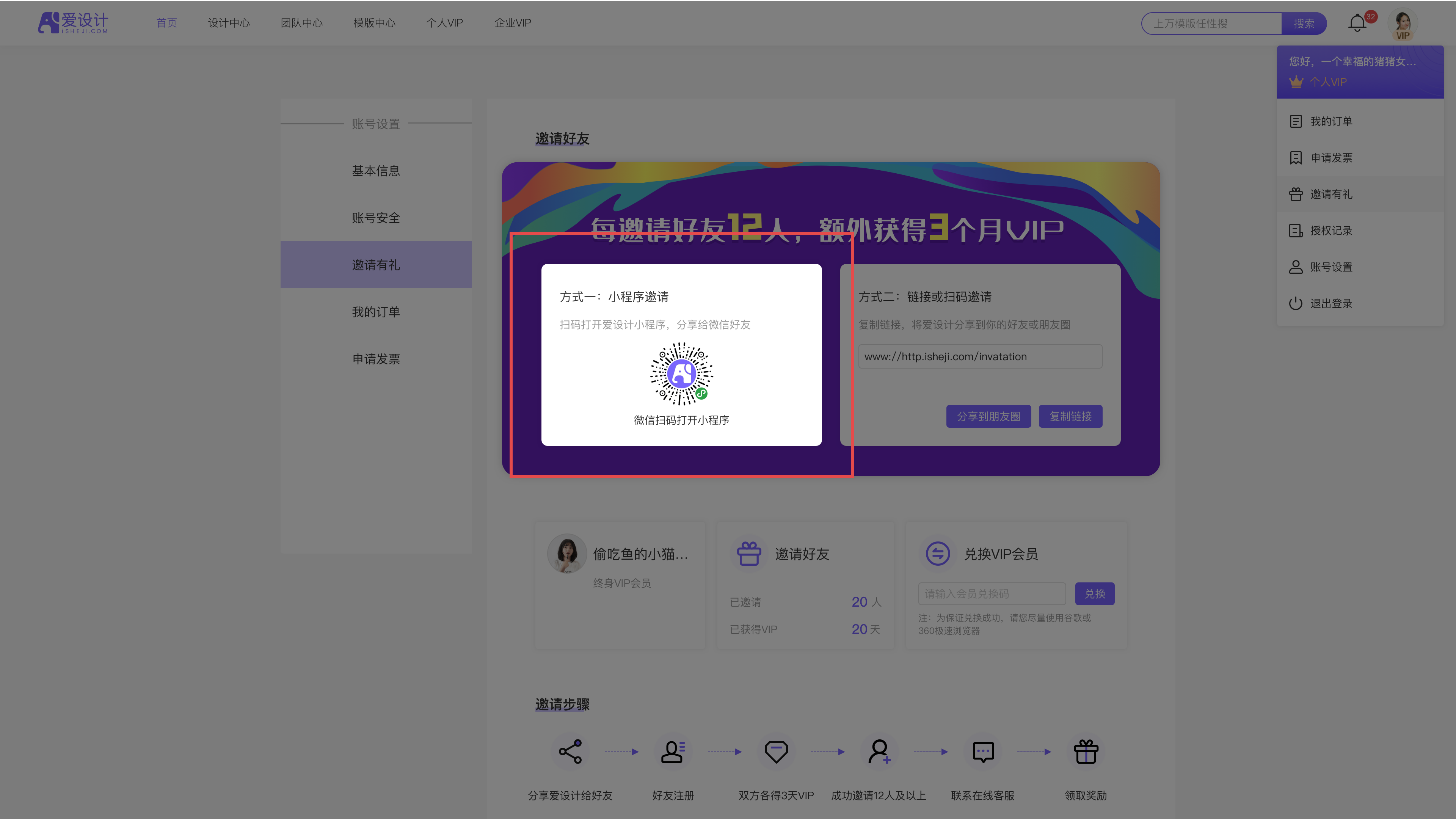Open 团队中心 in top navigation
The height and width of the screenshot is (819, 1456).
[x=302, y=23]
